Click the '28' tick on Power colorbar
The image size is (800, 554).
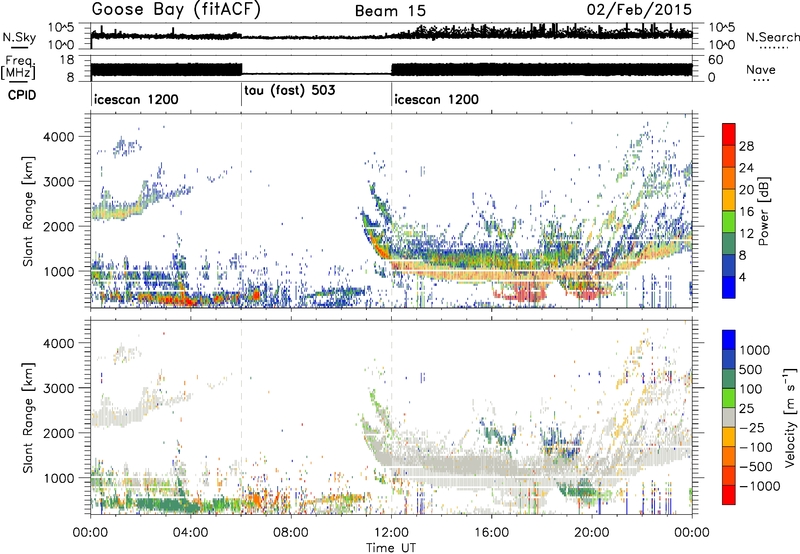pyautogui.click(x=746, y=146)
